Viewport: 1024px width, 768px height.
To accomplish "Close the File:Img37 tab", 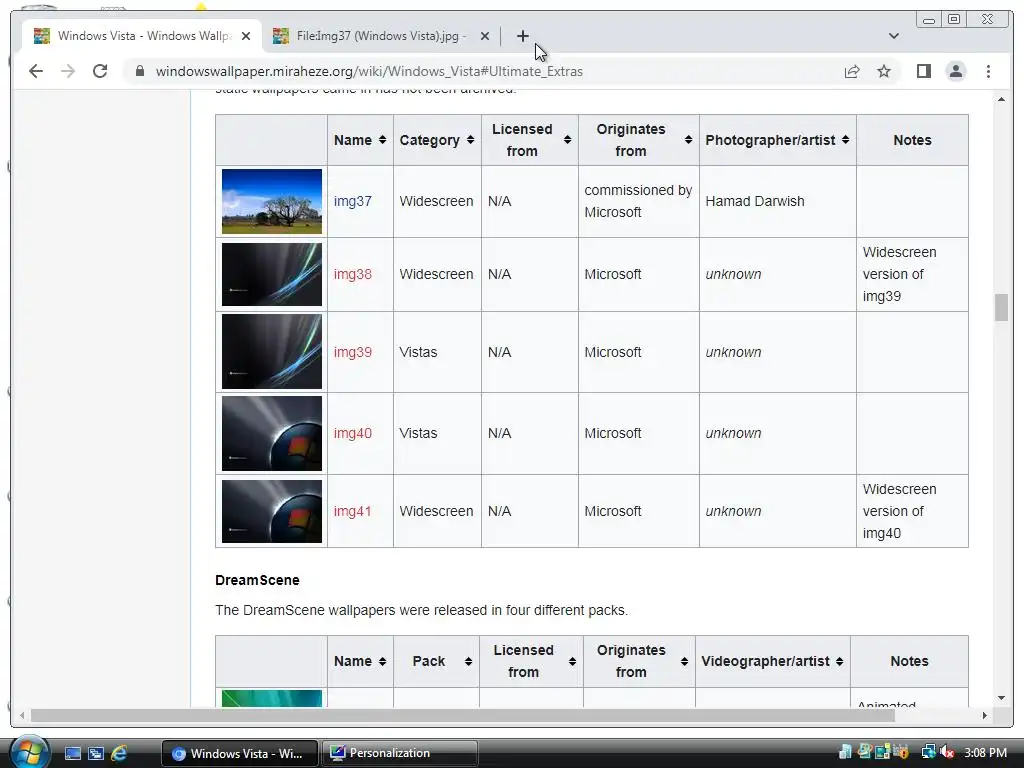I will (x=485, y=36).
